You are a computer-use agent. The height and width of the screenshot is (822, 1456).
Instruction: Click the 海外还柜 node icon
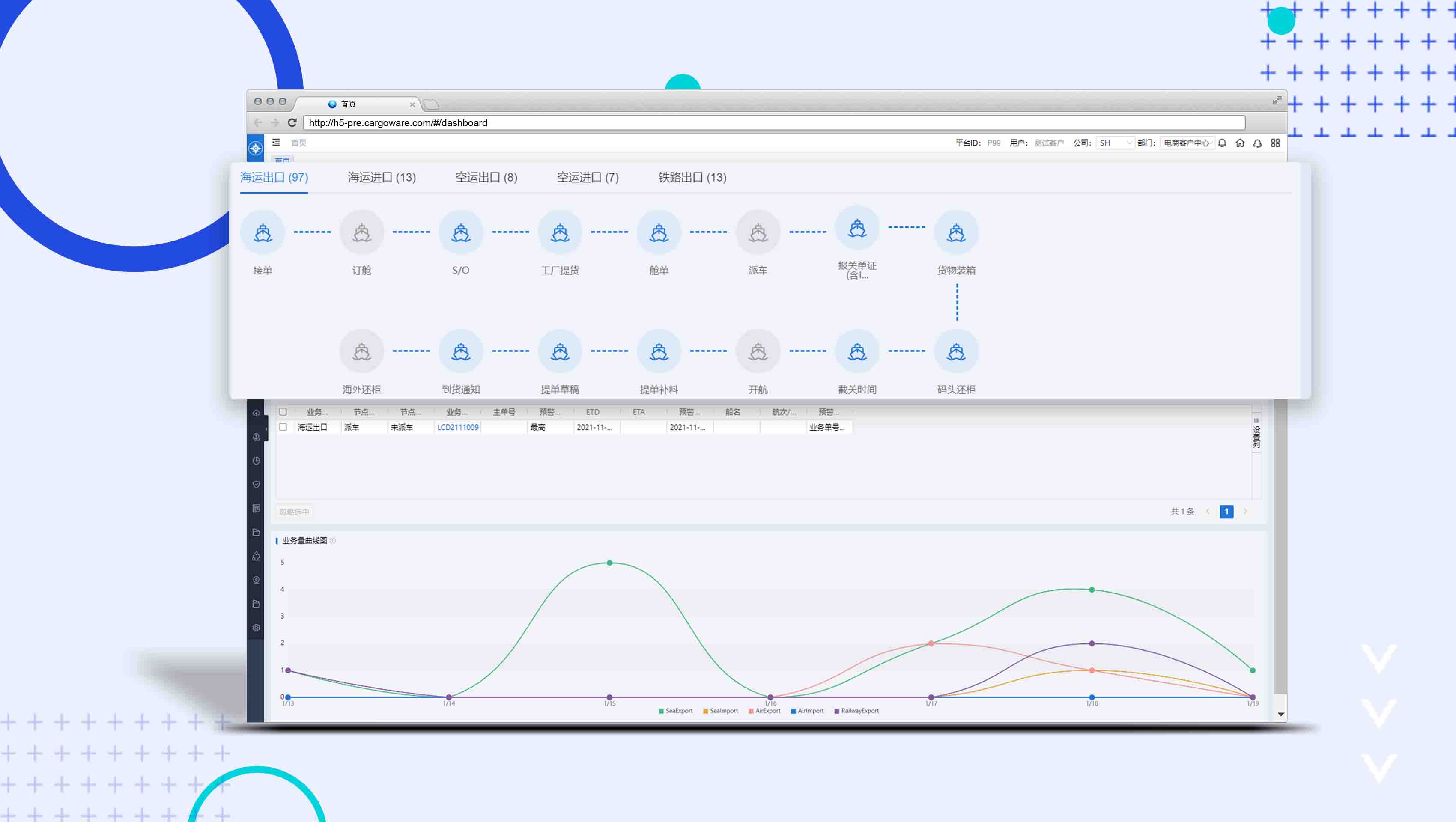pos(362,351)
